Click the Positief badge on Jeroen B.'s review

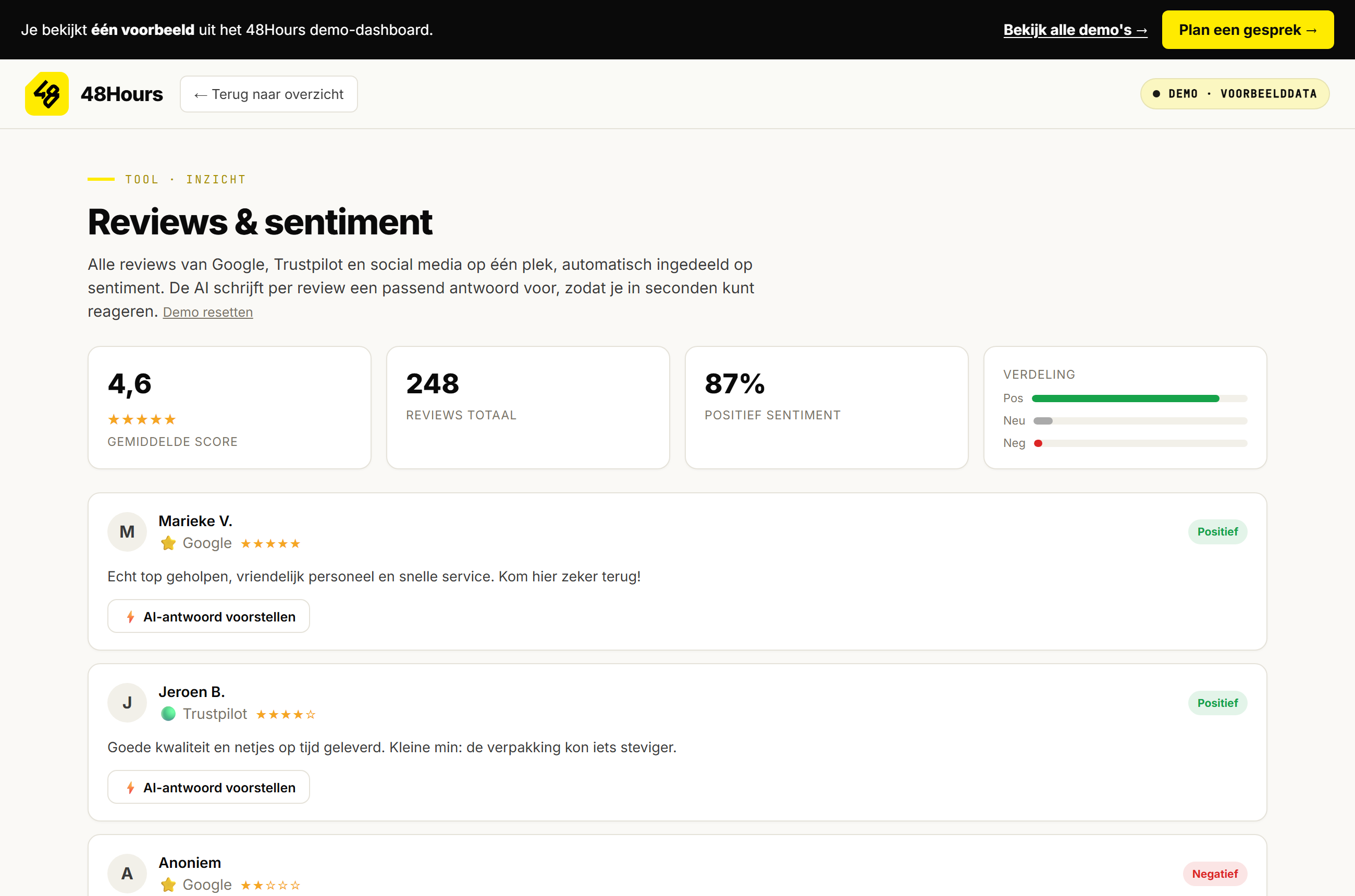coord(1217,702)
